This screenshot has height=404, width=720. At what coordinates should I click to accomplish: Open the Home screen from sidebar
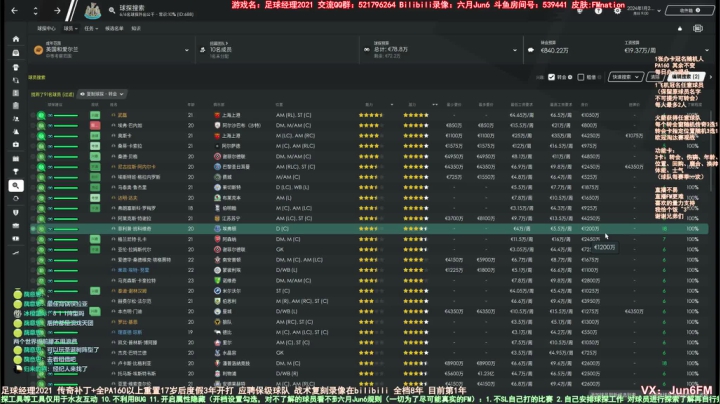coord(16,39)
